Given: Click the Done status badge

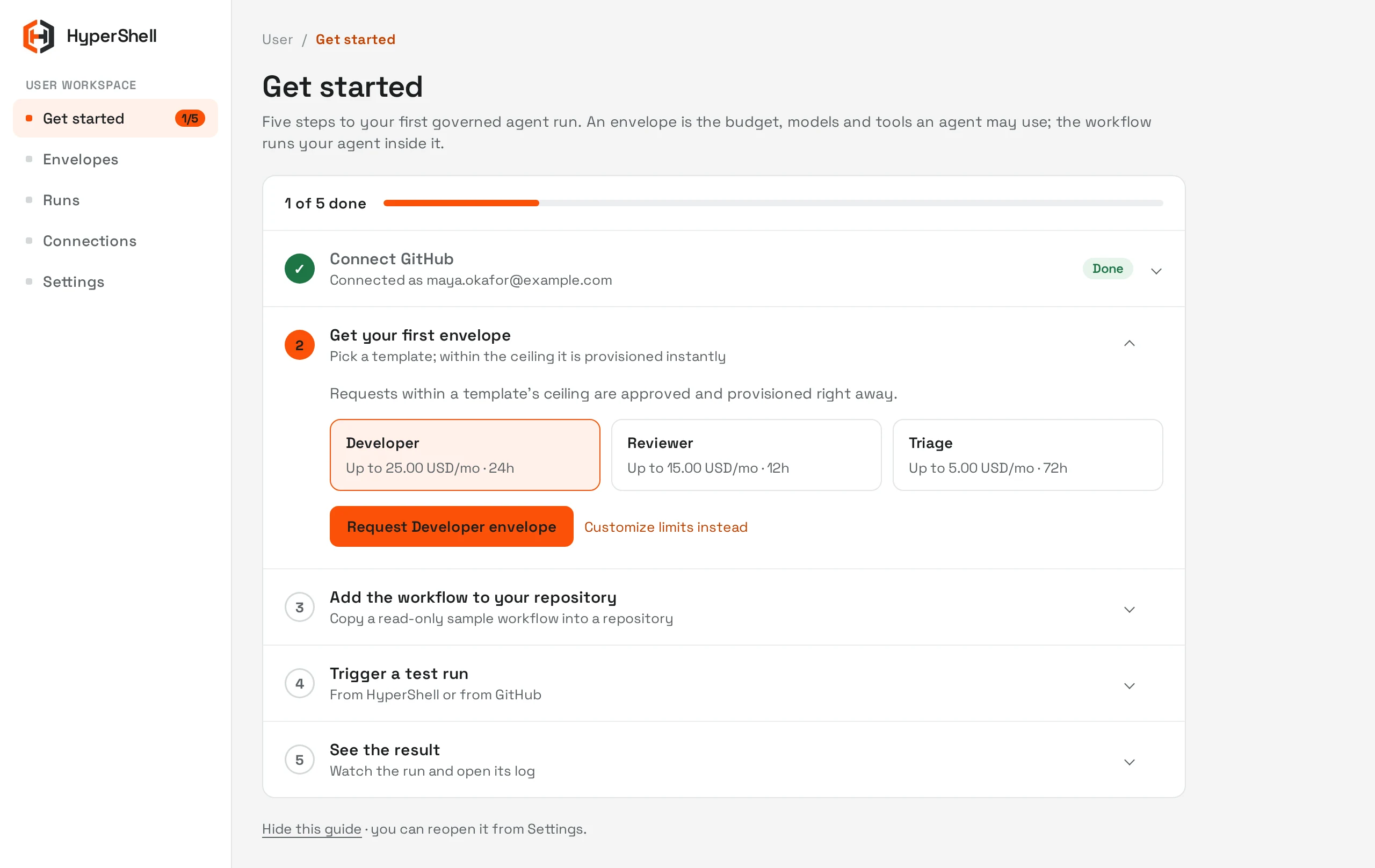Looking at the screenshot, I should 1108,269.
